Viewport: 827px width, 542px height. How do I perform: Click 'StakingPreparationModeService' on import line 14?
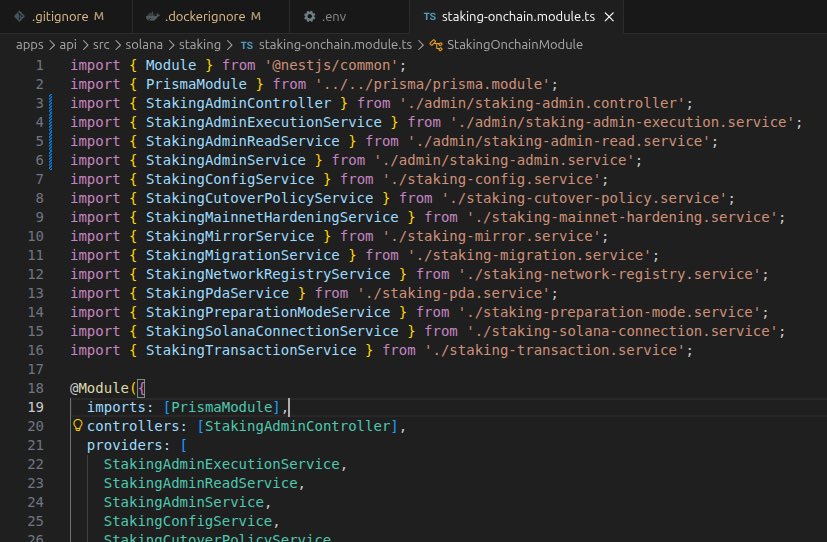(268, 312)
